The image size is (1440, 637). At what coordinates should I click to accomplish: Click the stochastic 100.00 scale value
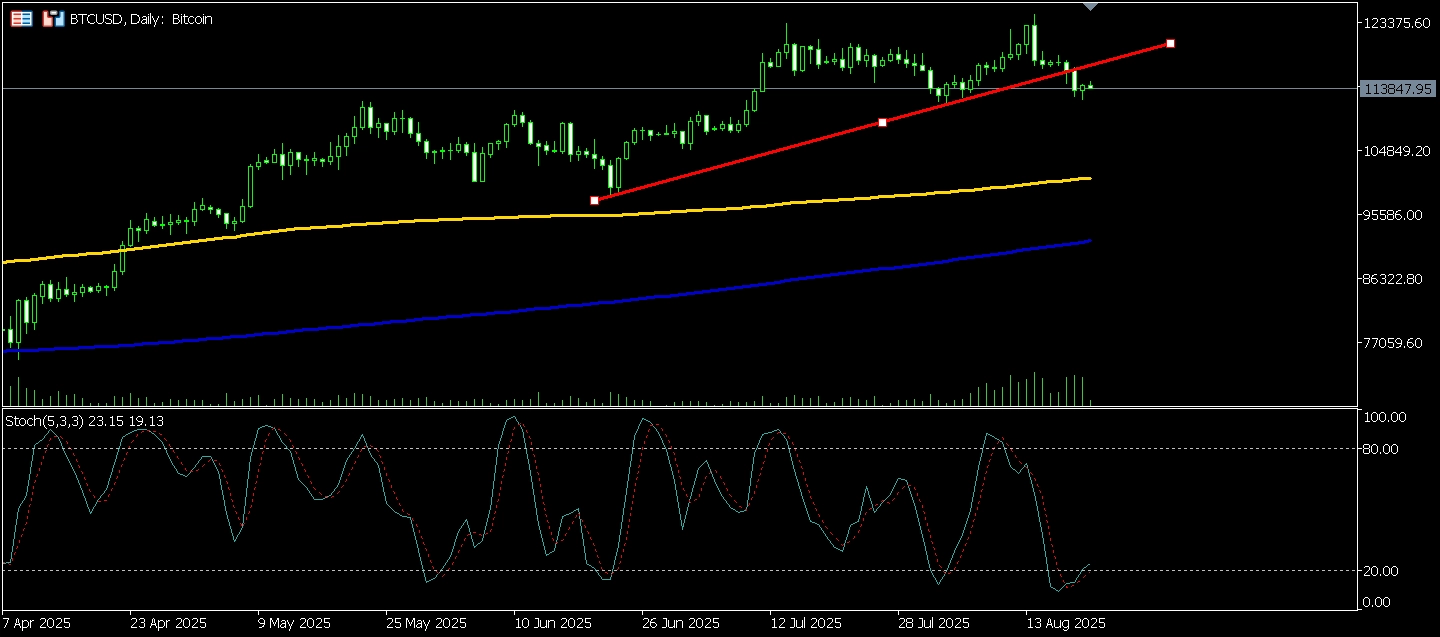coord(1384,417)
